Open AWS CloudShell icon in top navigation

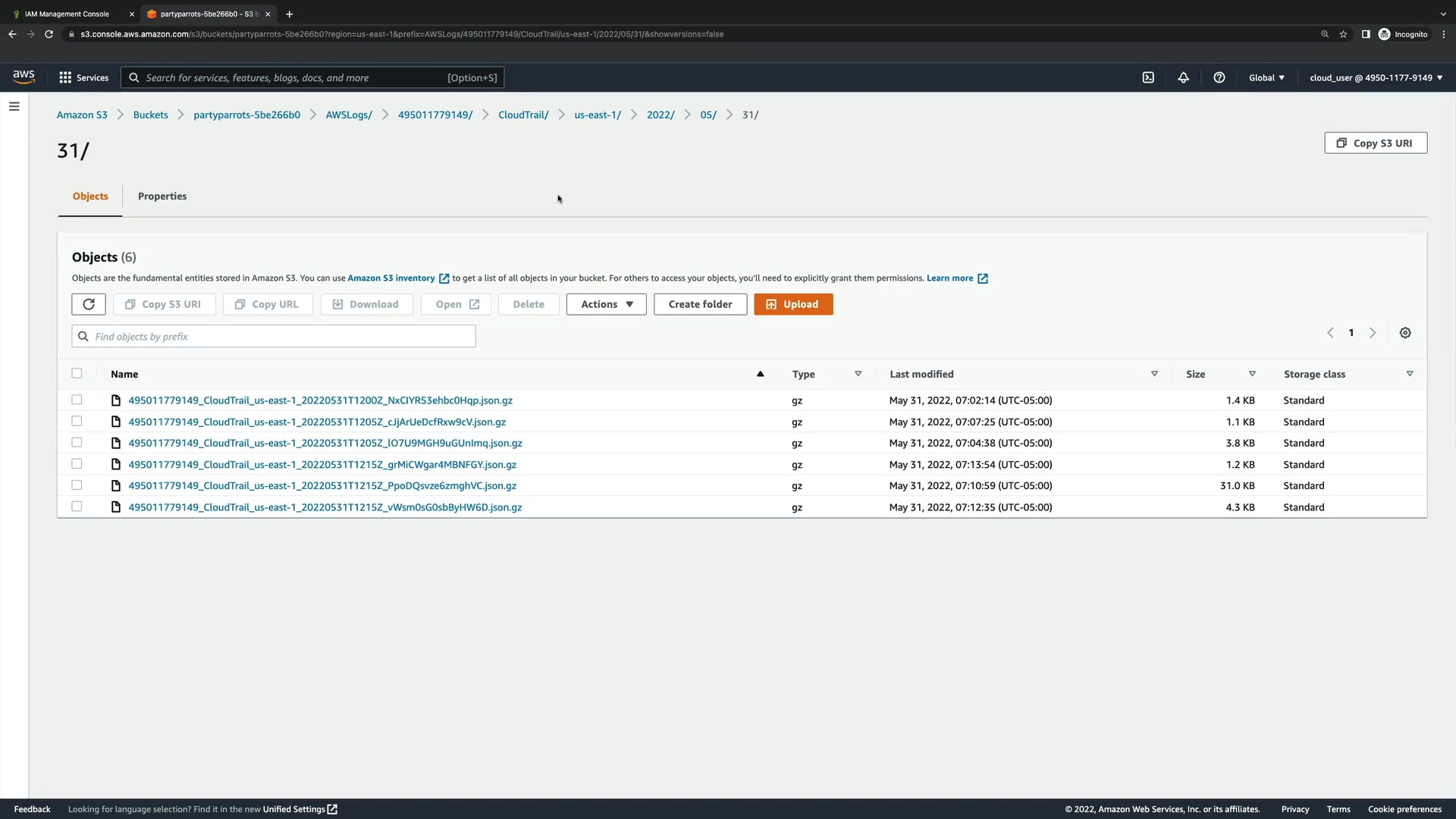[1148, 77]
